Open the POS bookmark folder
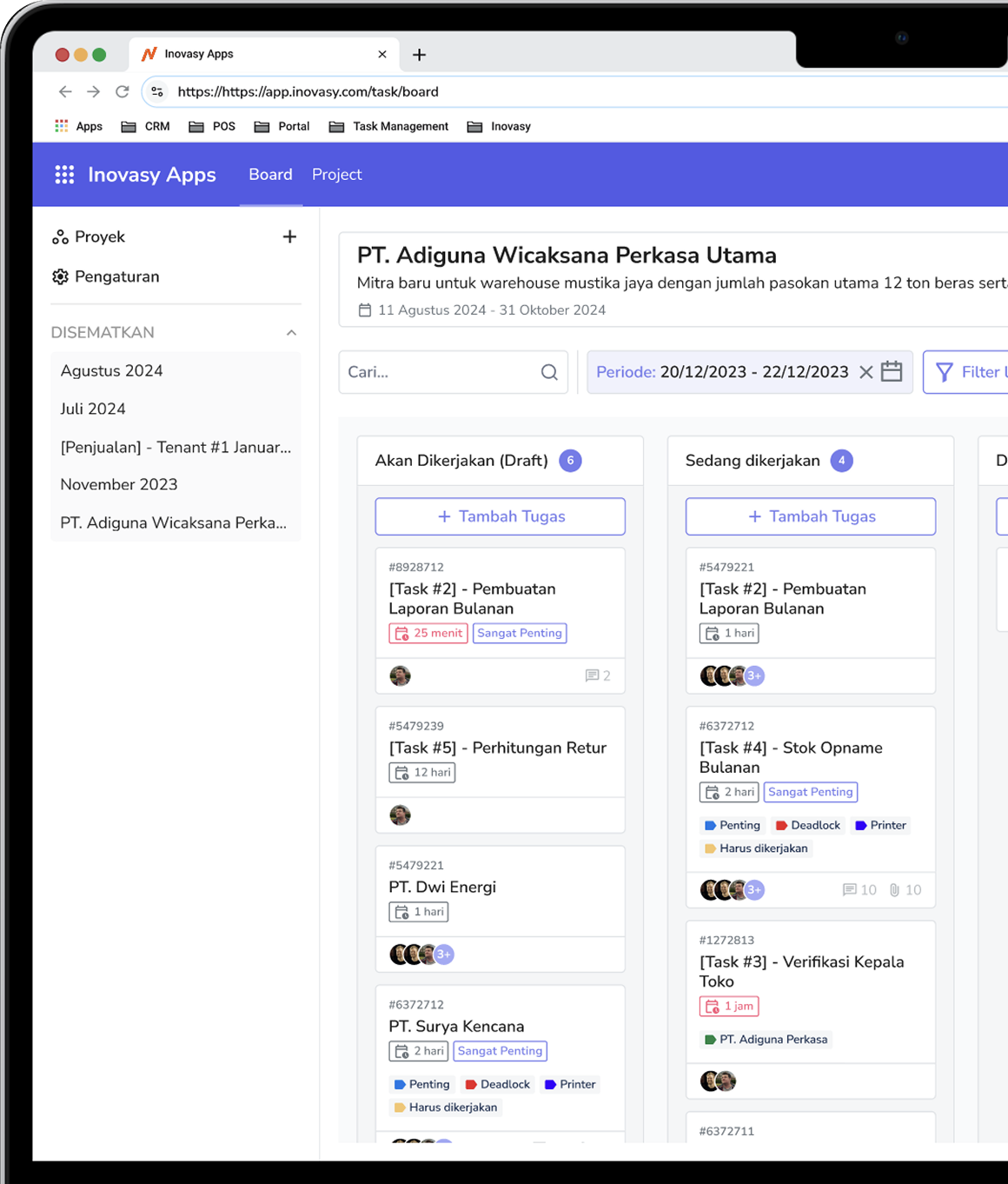 (212, 126)
